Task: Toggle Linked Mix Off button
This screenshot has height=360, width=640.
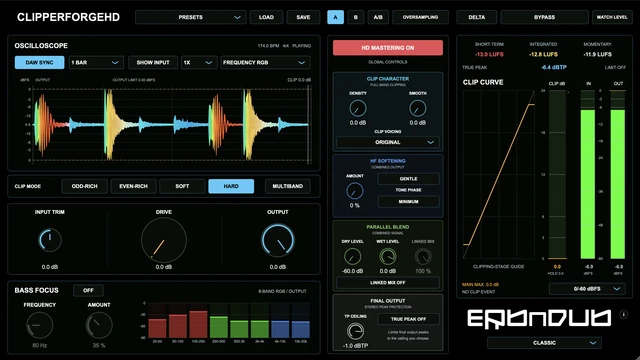Action: tap(388, 282)
